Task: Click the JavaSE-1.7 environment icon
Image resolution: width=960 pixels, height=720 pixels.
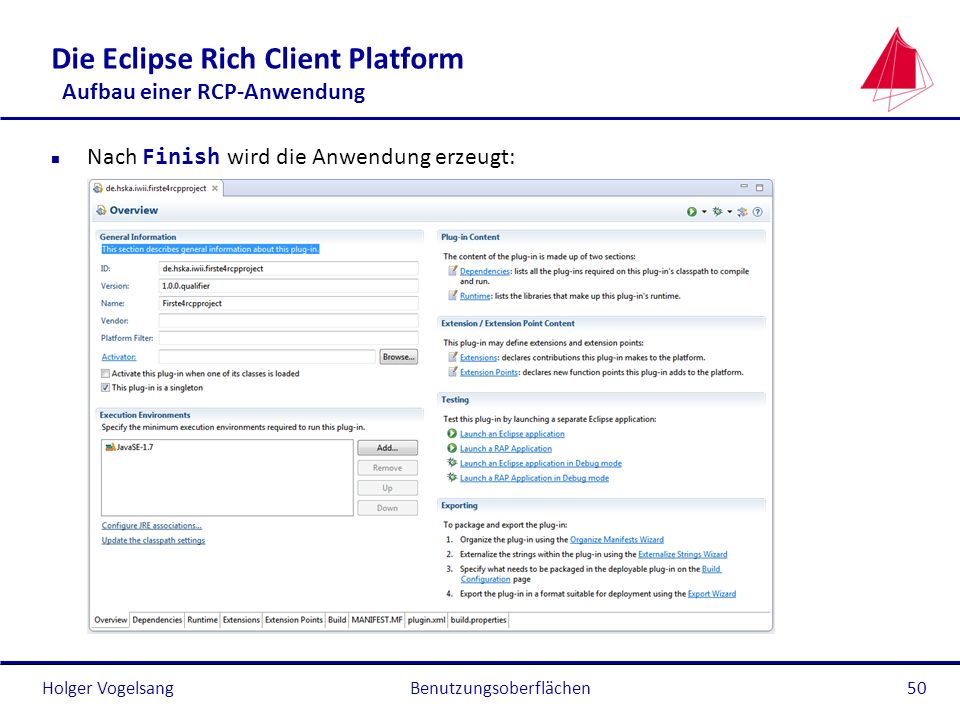Action: (110, 447)
